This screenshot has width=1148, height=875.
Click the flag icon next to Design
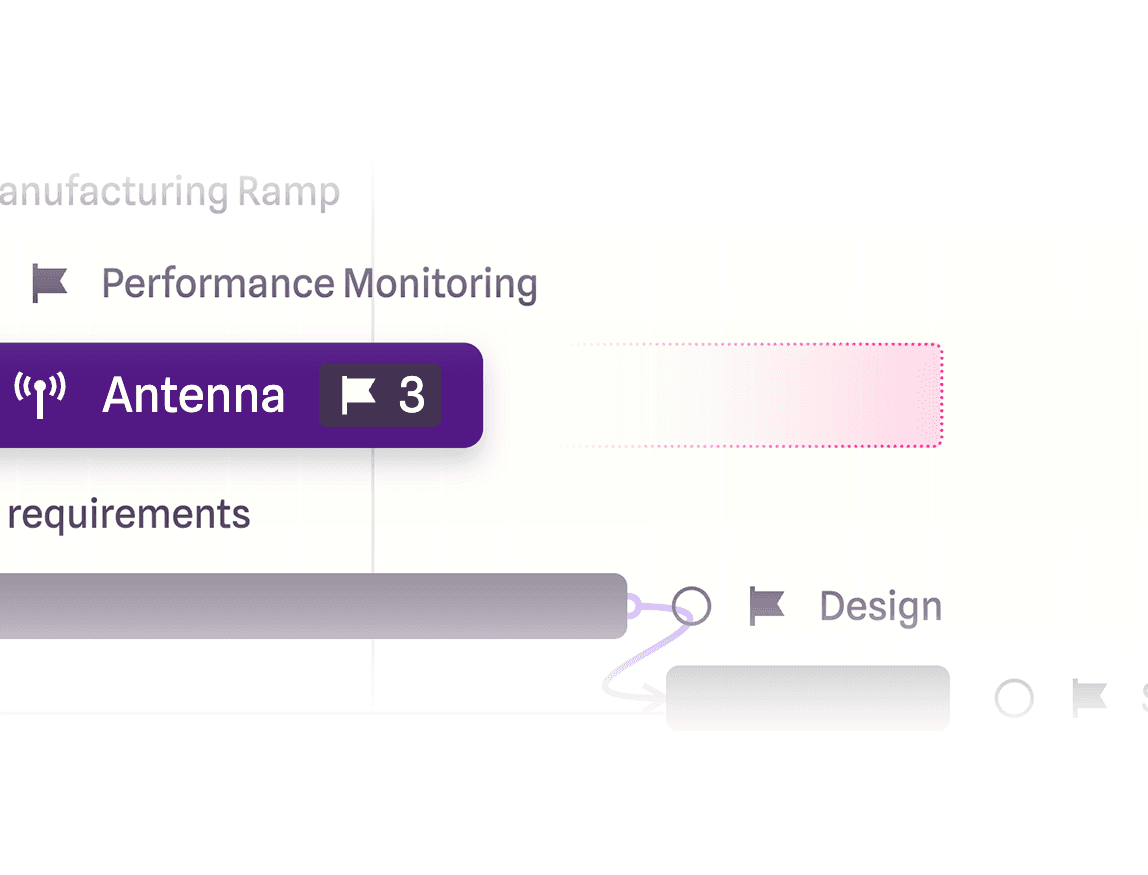point(767,606)
